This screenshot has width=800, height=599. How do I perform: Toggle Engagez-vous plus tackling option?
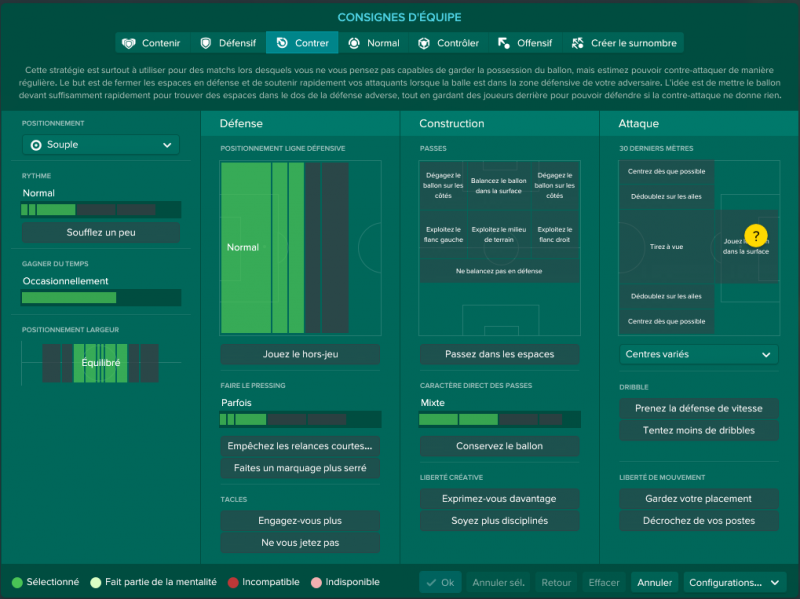tap(300, 520)
